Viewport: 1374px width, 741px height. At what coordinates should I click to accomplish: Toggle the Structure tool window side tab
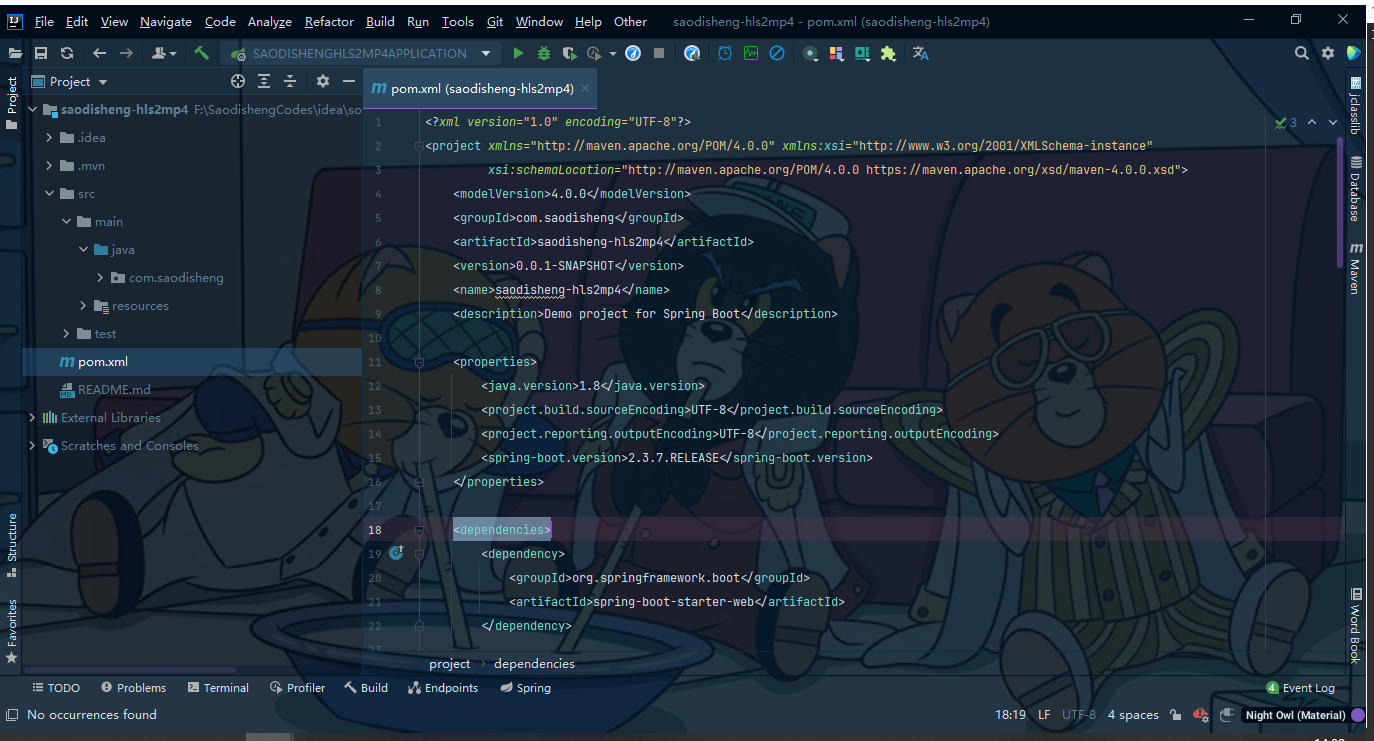[12, 545]
